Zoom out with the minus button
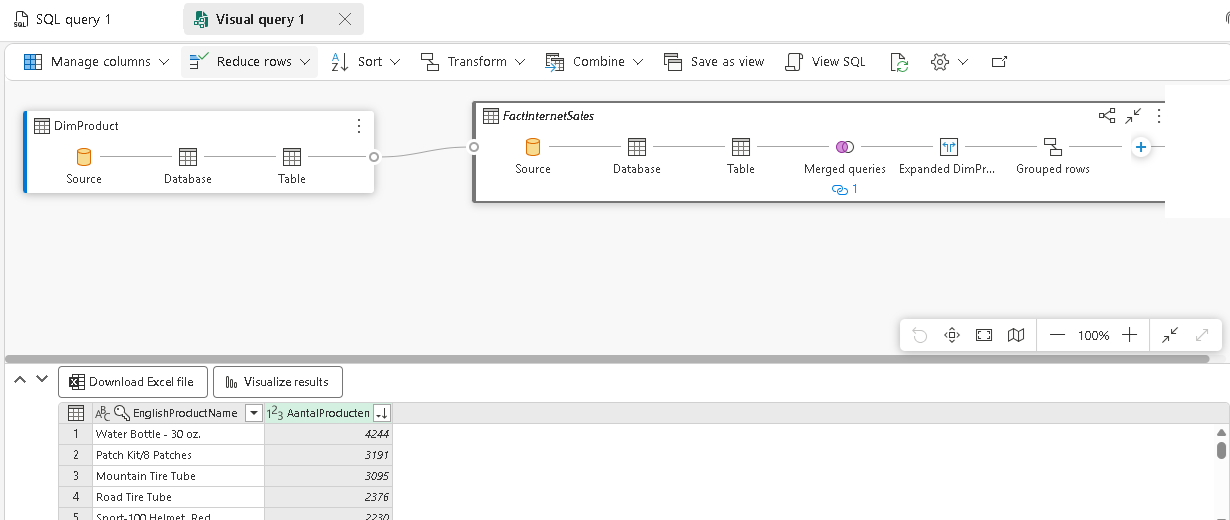 click(x=1058, y=335)
